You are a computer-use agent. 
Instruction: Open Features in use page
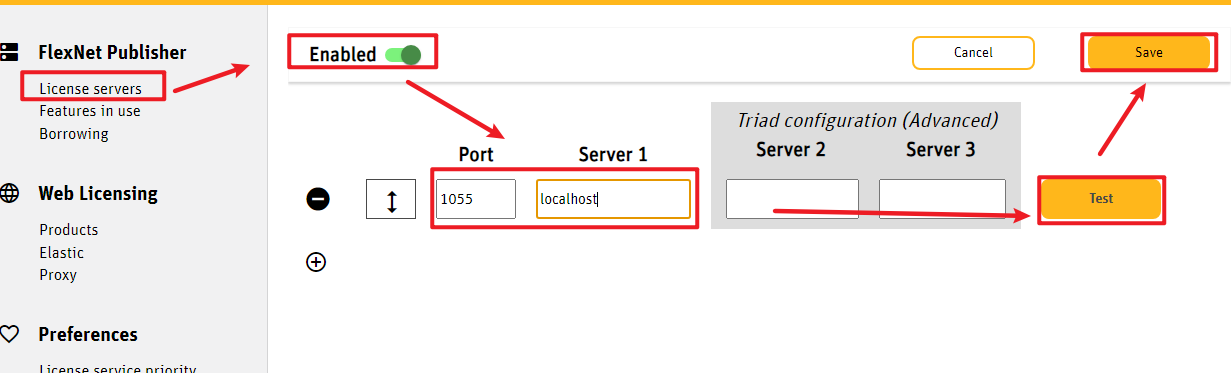(90, 111)
